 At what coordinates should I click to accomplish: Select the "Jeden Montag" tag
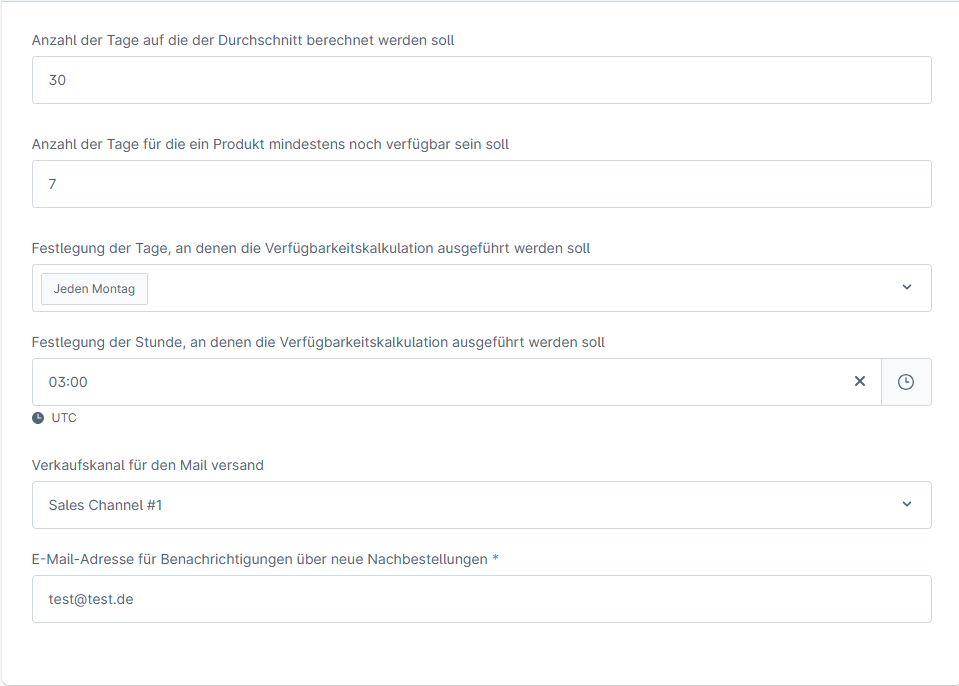94,289
